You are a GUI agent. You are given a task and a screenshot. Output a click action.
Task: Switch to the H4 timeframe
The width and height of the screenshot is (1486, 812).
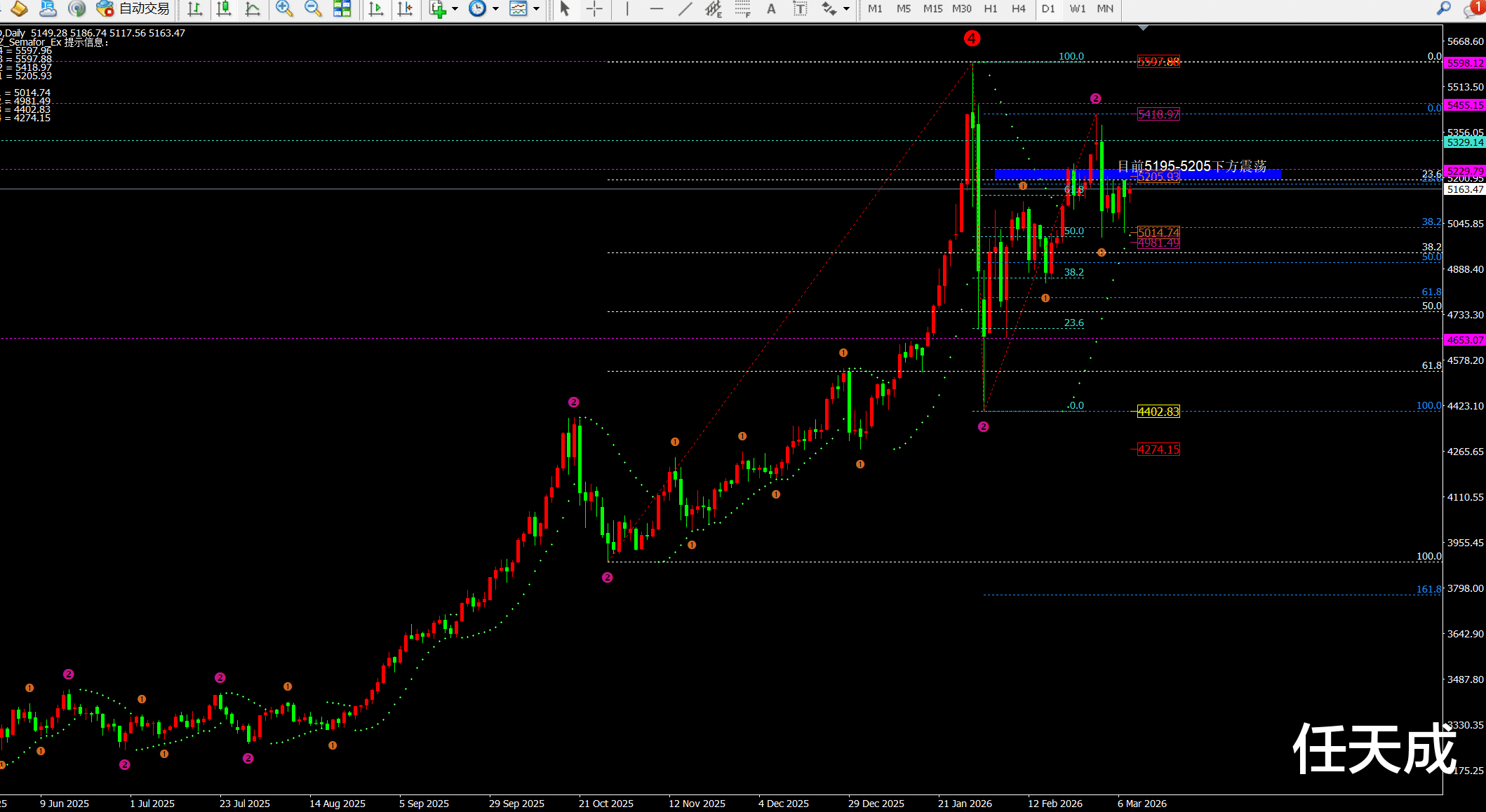coord(1018,8)
